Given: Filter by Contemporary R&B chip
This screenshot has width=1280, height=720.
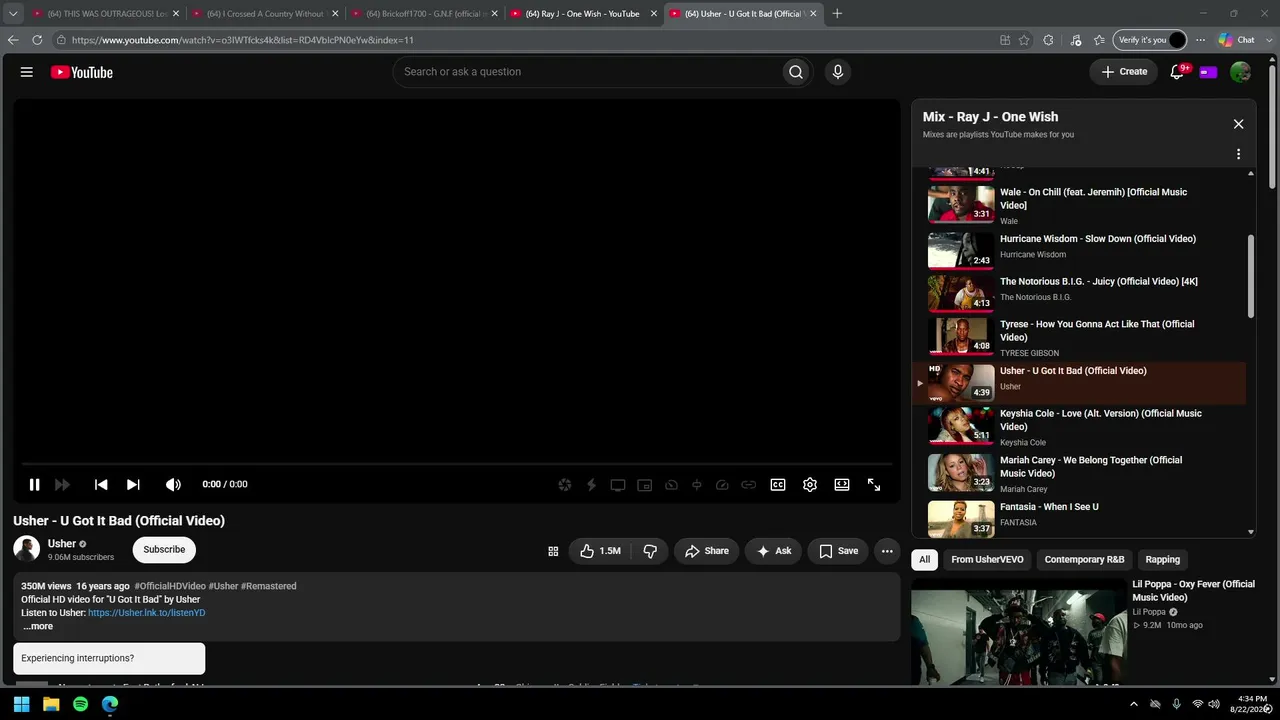Looking at the screenshot, I should [x=1084, y=560].
